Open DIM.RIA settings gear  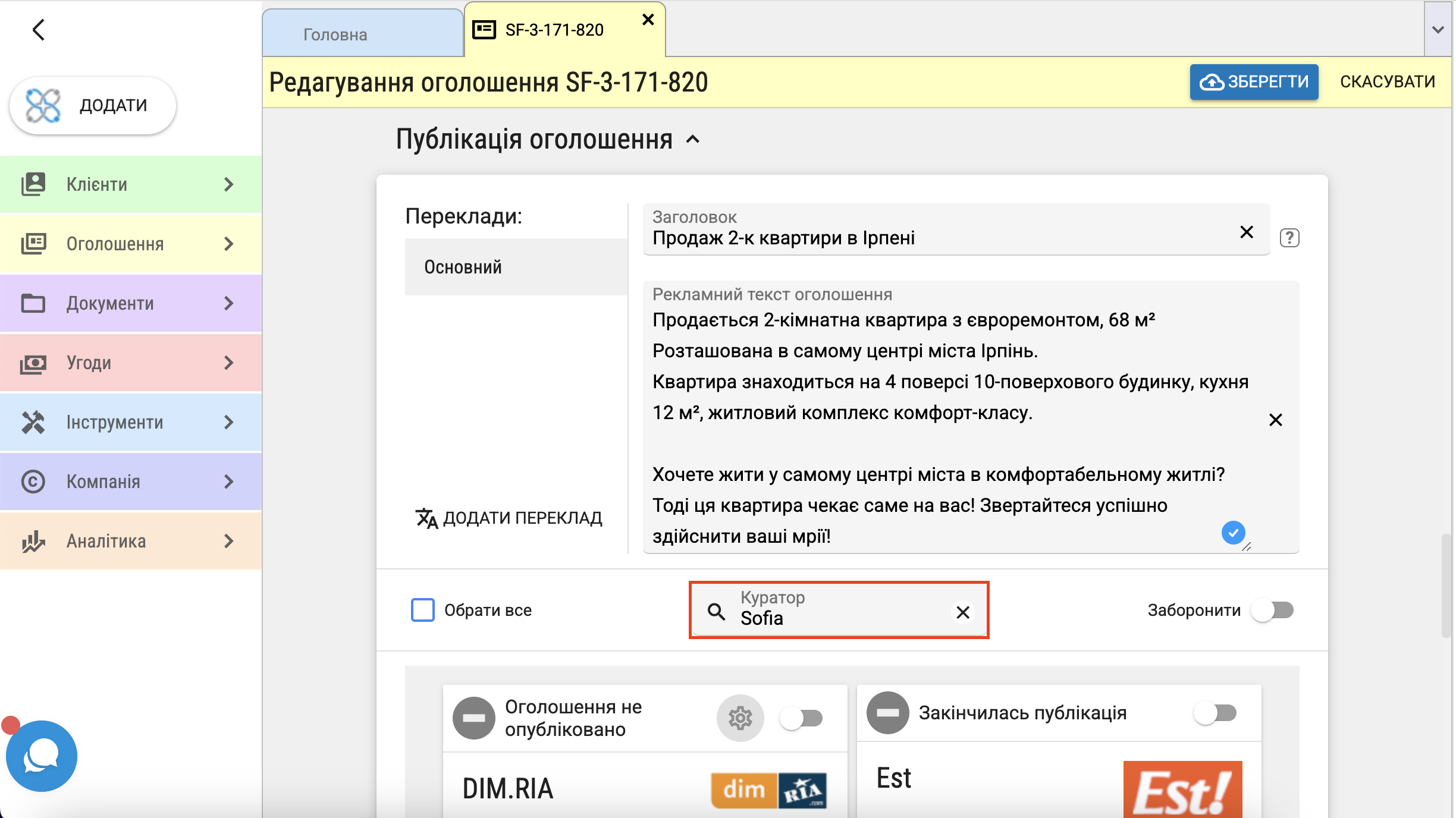pos(740,718)
